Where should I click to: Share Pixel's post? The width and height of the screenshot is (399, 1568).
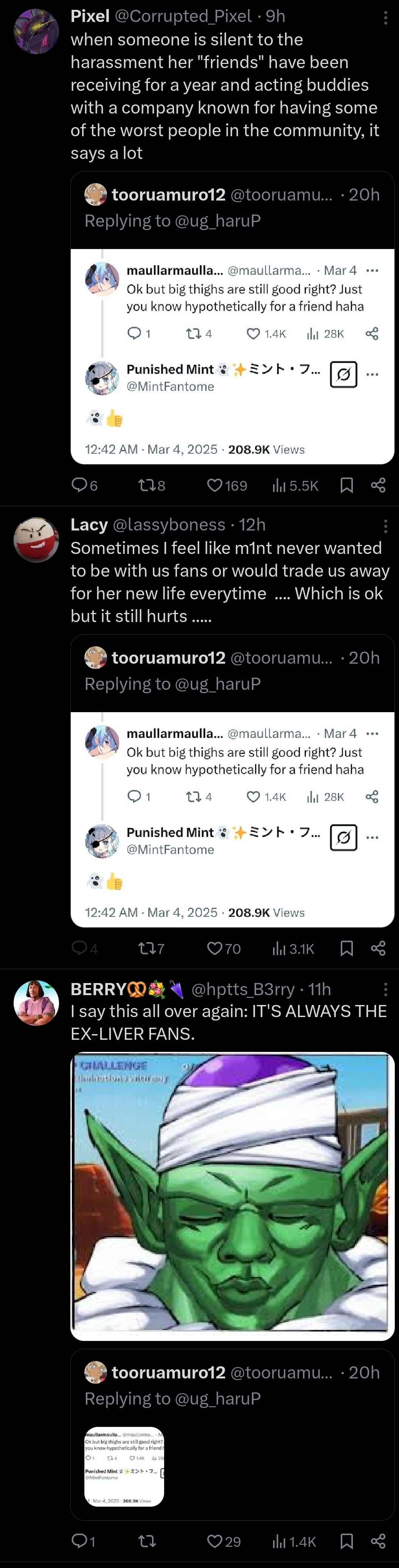(x=378, y=485)
